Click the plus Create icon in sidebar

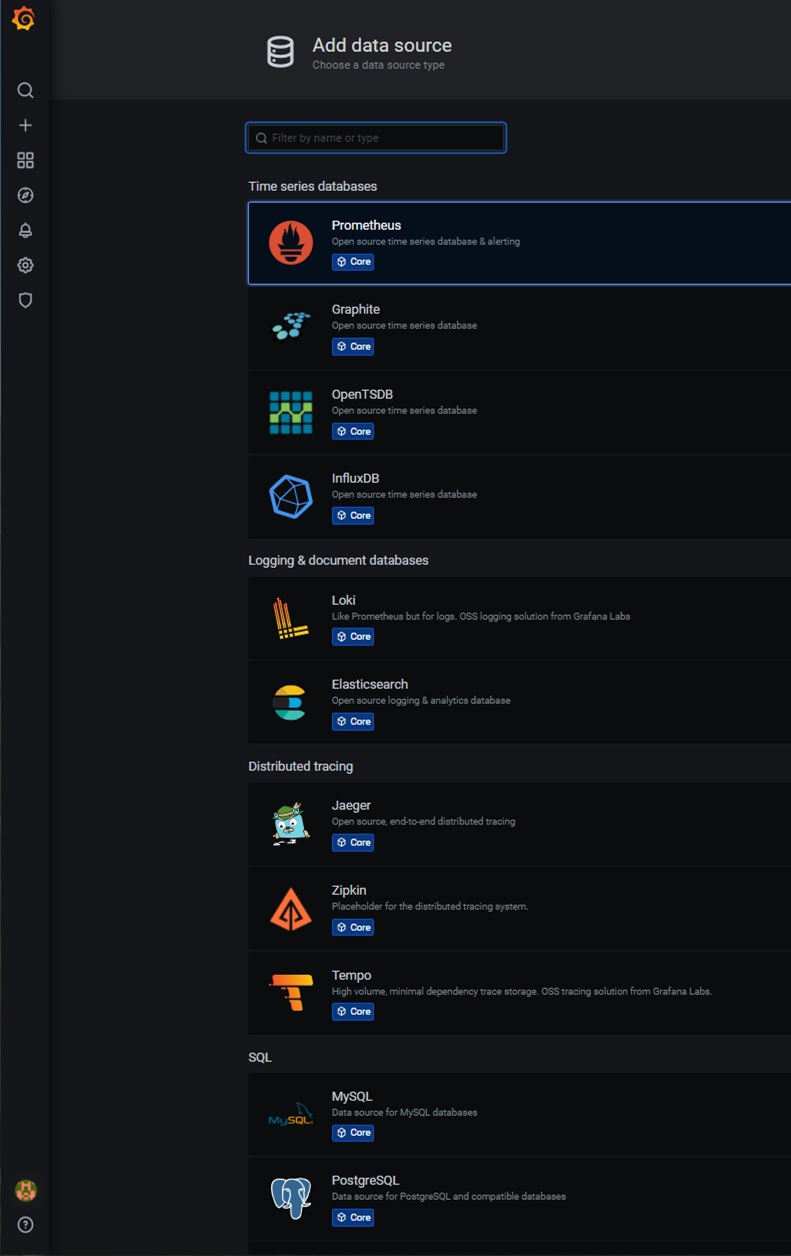tap(26, 125)
